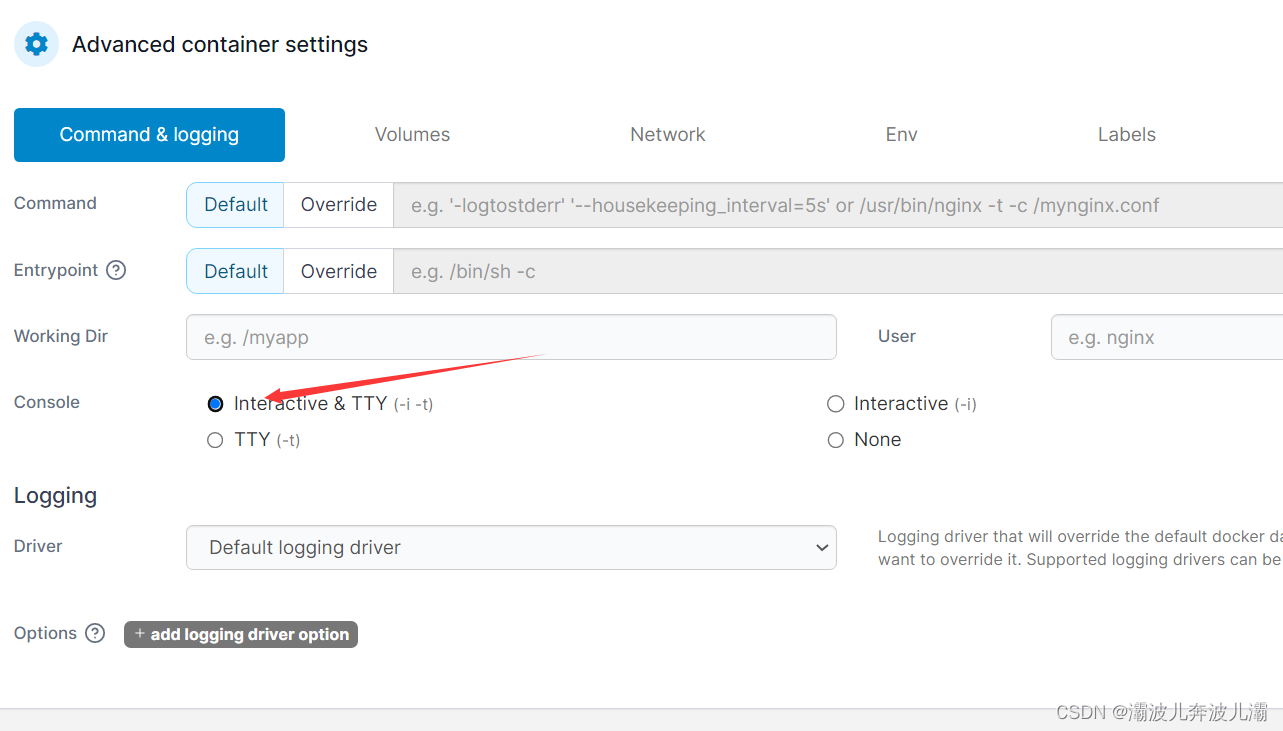This screenshot has width=1283, height=731.
Task: Open the Entrypoint help question-mark icon
Action: tap(116, 270)
